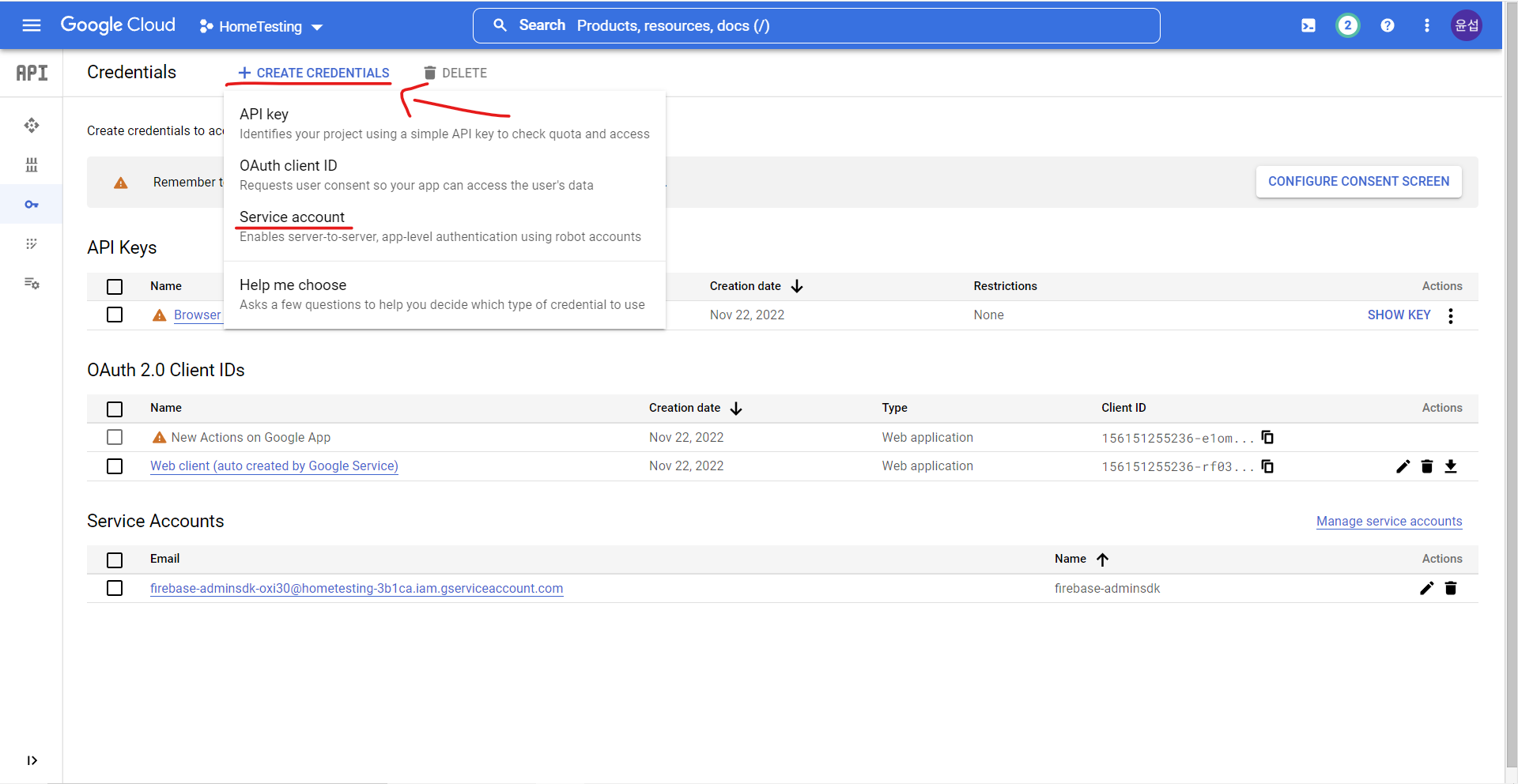
Task: Expand the collapsed sidebar panel
Action: coord(32,760)
